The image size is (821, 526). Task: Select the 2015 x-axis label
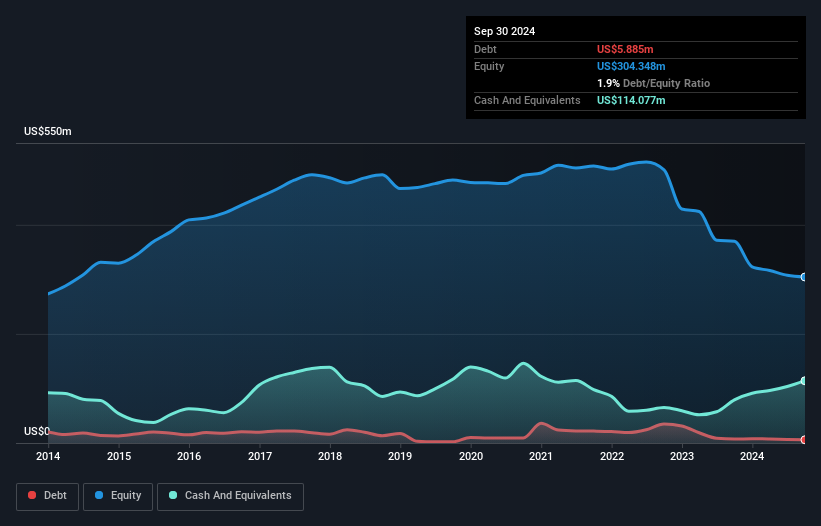coord(119,456)
